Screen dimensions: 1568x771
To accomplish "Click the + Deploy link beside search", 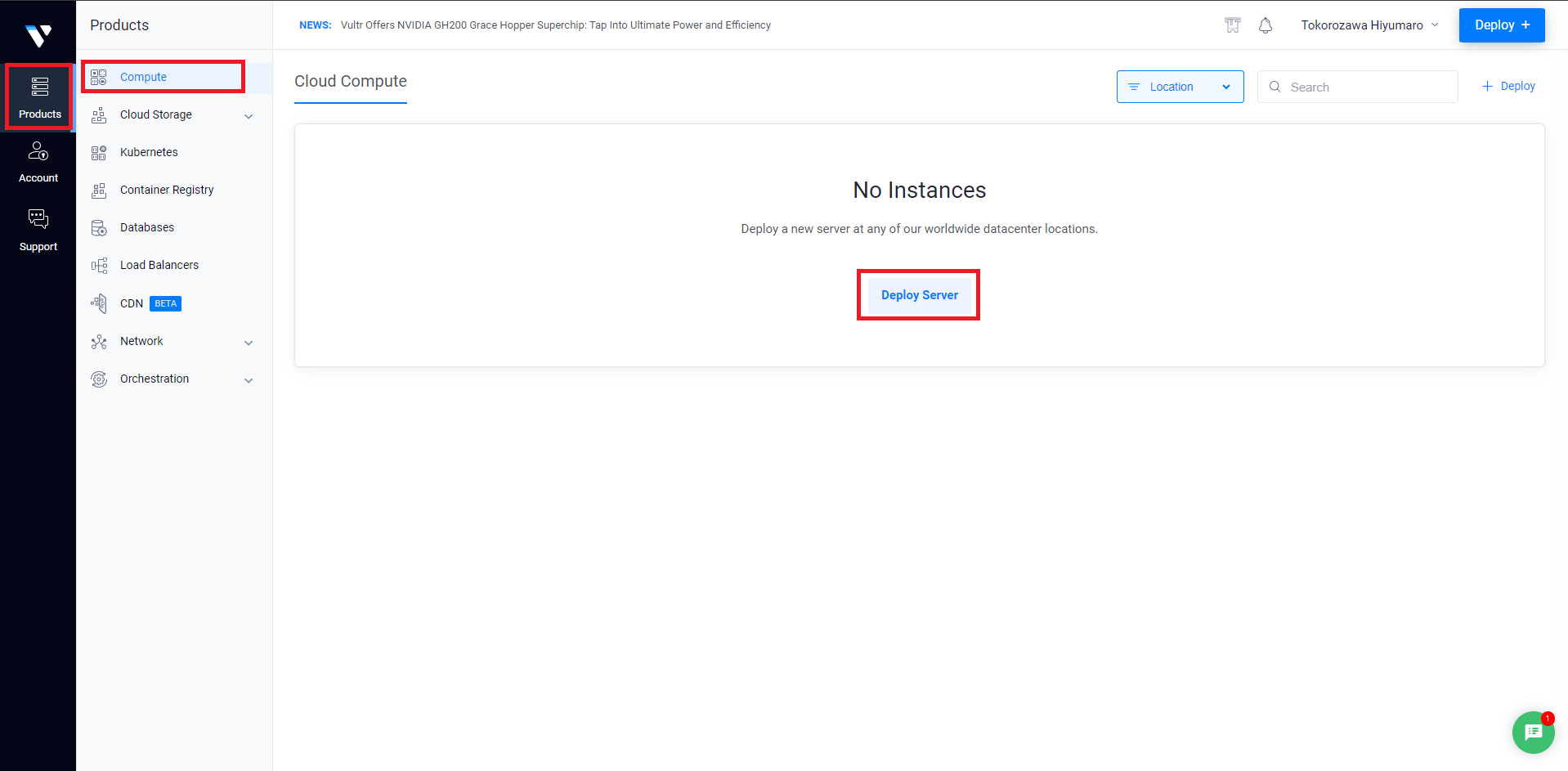I will pyautogui.click(x=1508, y=86).
